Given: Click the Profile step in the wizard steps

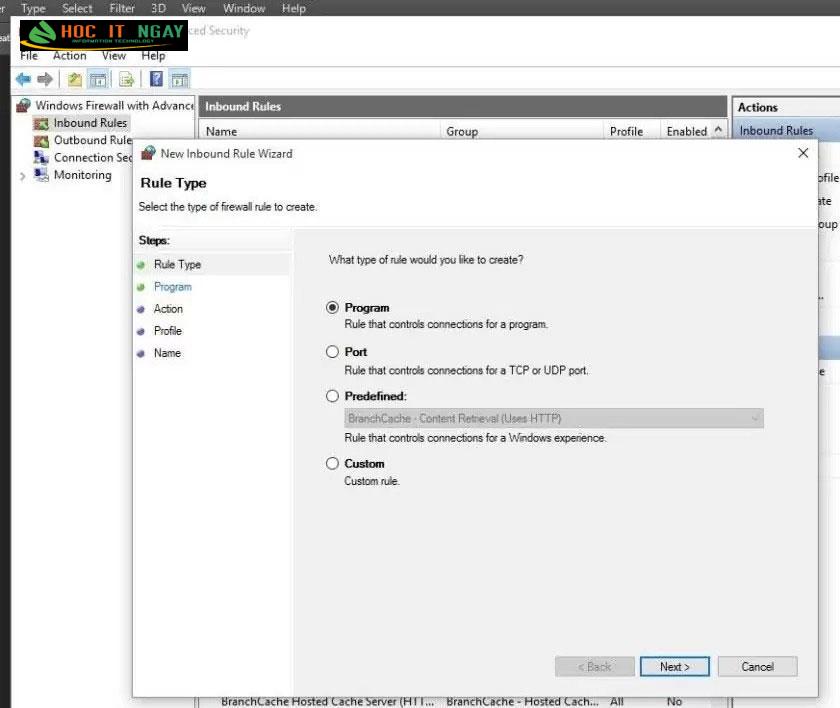Looking at the screenshot, I should point(168,331).
